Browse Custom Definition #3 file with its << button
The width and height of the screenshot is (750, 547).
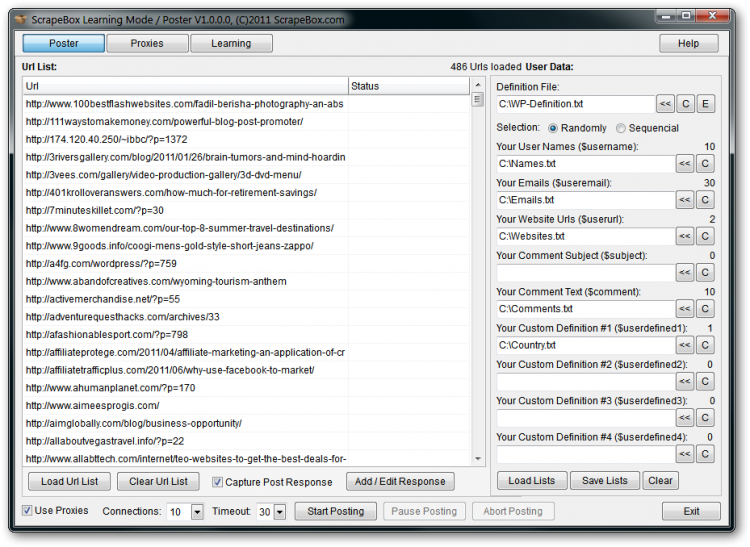685,418
